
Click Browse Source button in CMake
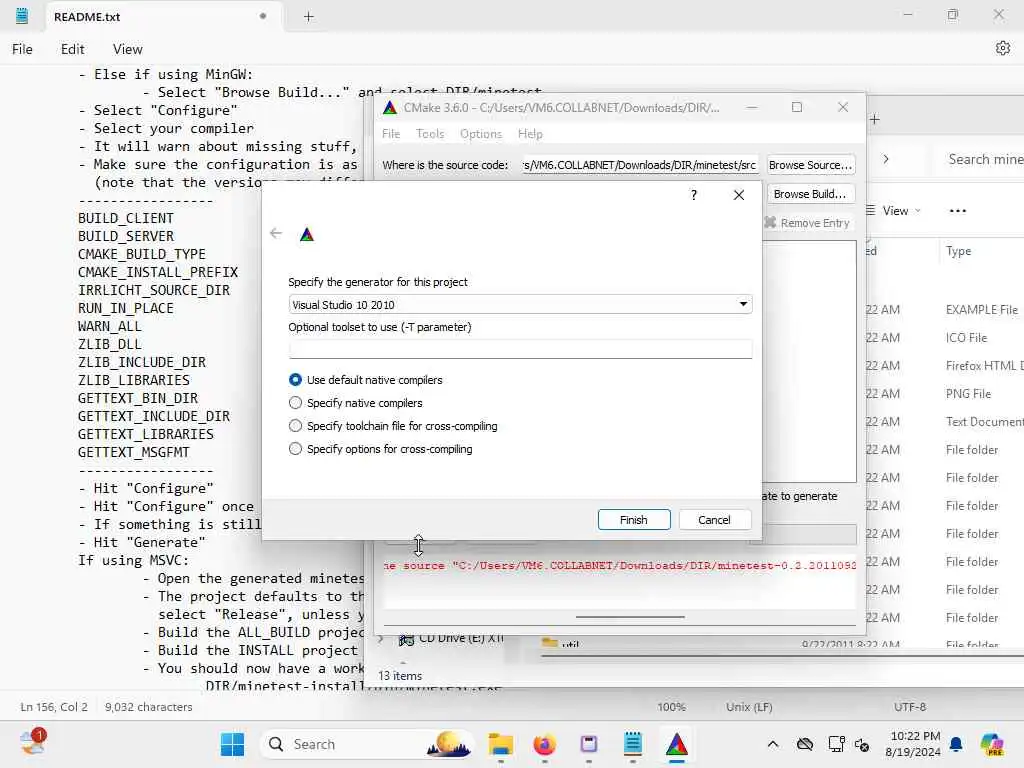810,165
